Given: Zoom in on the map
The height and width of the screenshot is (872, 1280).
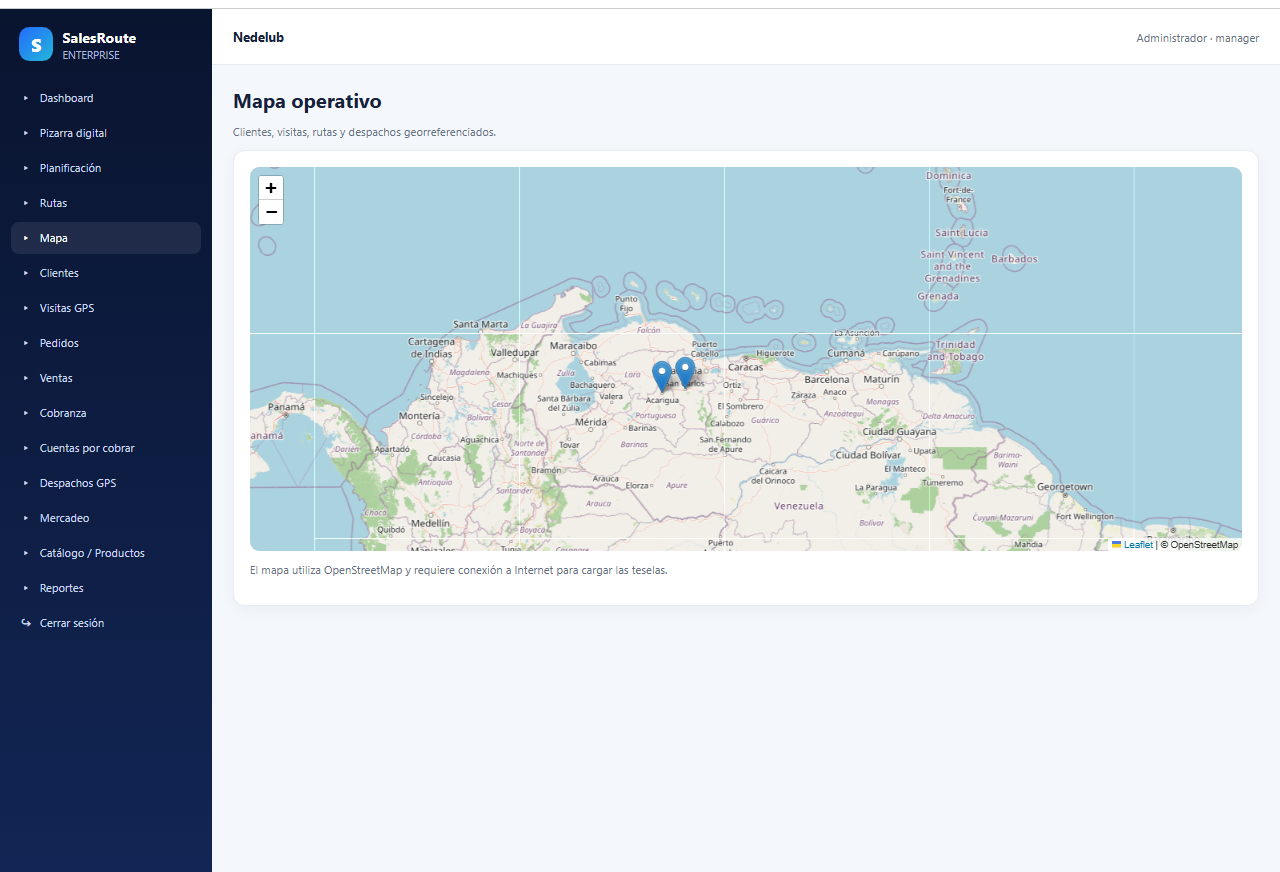Looking at the screenshot, I should (x=271, y=188).
